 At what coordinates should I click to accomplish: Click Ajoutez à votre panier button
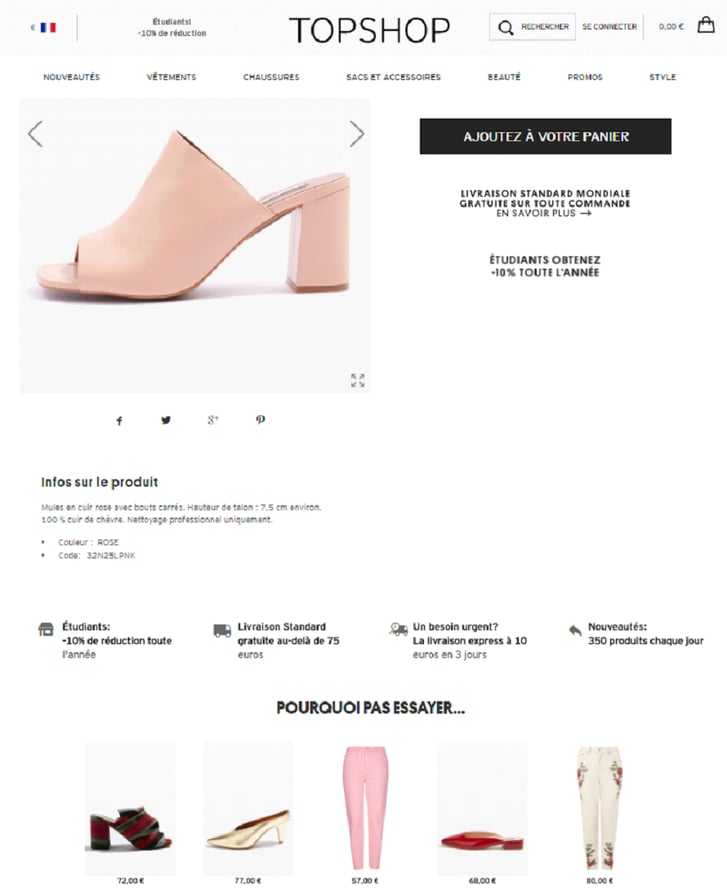click(546, 136)
